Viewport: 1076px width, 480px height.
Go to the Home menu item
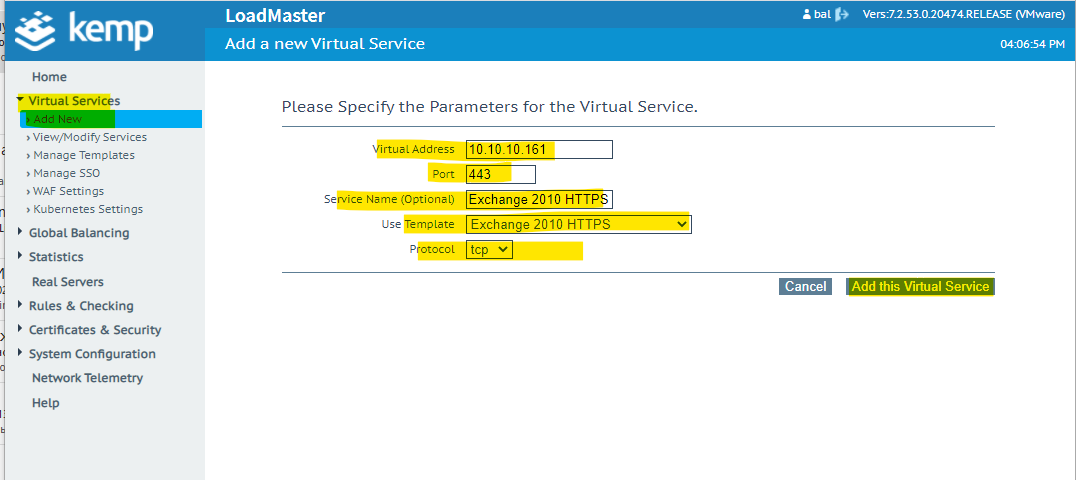(49, 77)
